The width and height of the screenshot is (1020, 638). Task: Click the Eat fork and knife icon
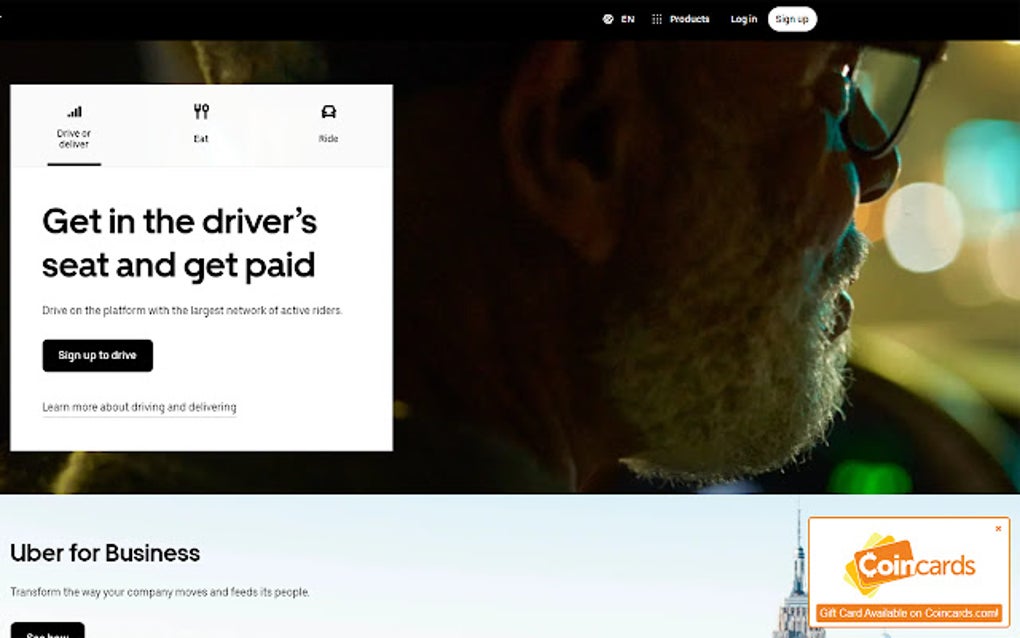click(201, 111)
